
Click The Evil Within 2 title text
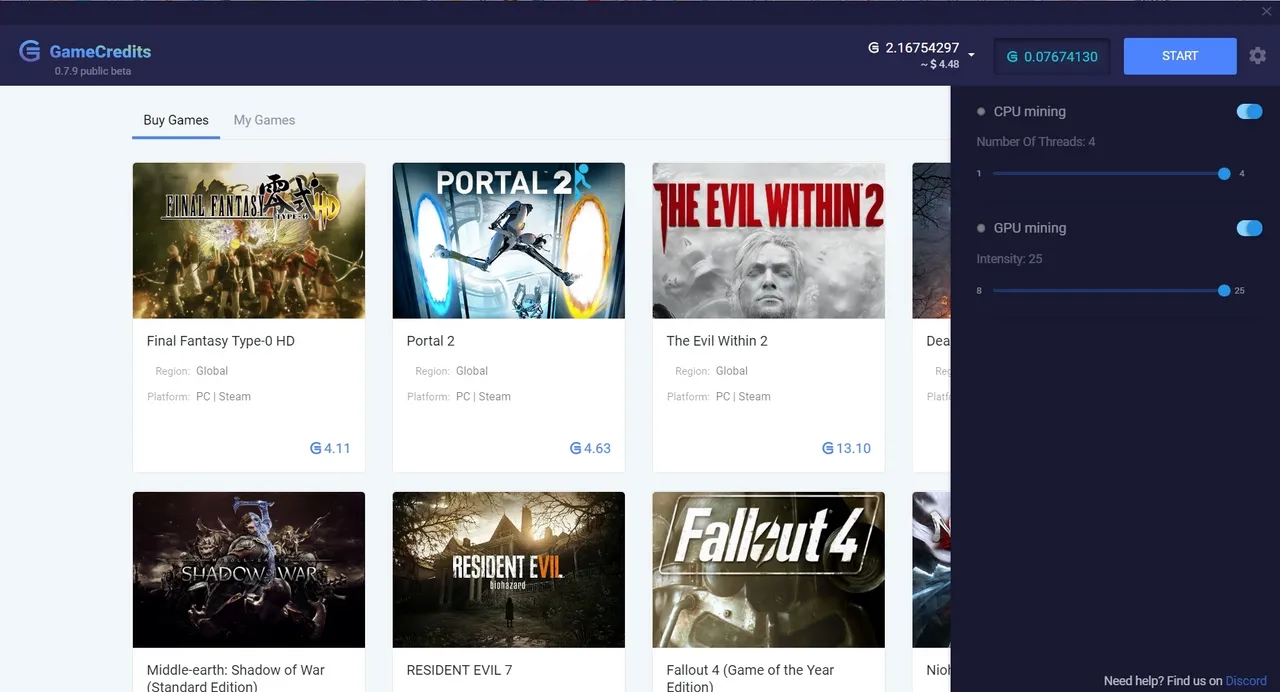(x=717, y=341)
